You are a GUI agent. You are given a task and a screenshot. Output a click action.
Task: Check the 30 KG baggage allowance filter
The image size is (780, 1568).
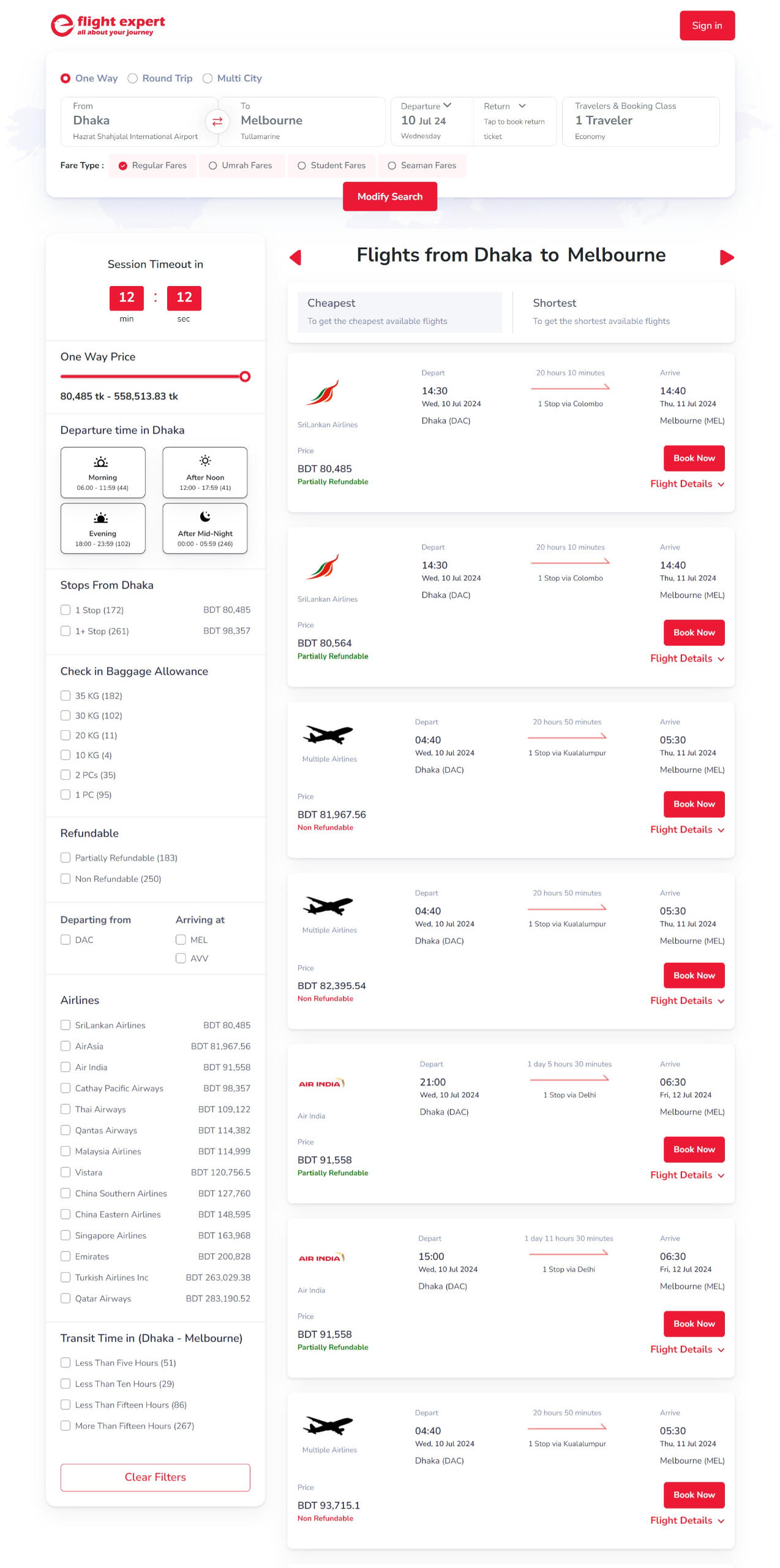pos(66,715)
